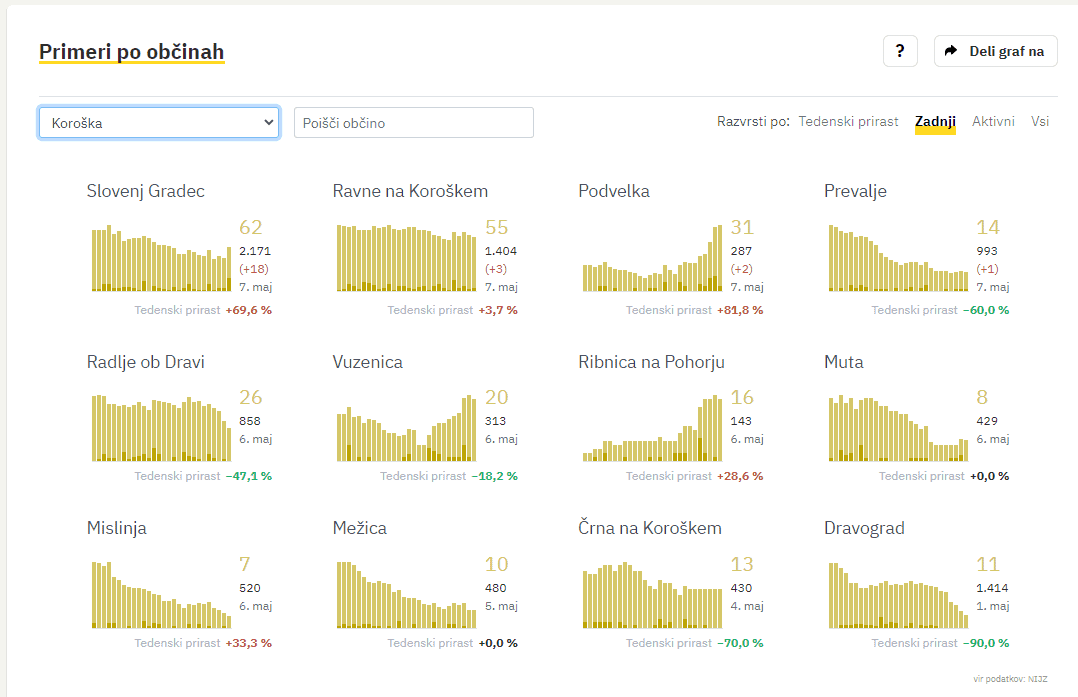Click the share arrow icon
1078x697 pixels.
[x=951, y=51]
